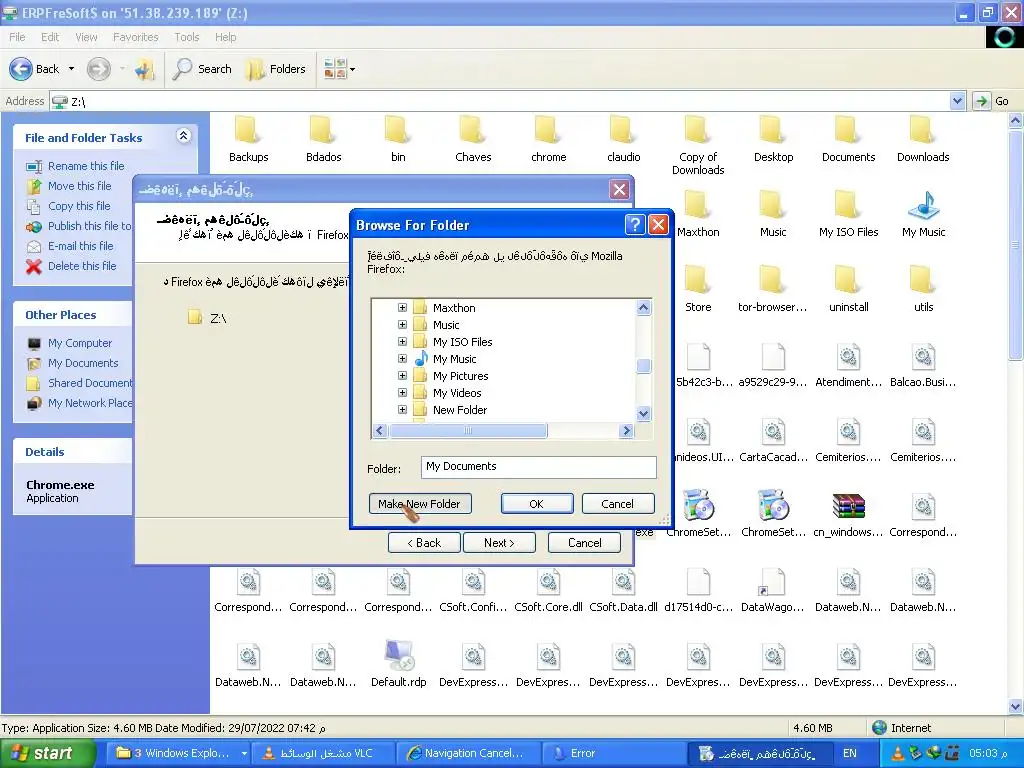Click the Up folder toolbar icon
Image resolution: width=1024 pixels, height=768 pixels.
[145, 69]
